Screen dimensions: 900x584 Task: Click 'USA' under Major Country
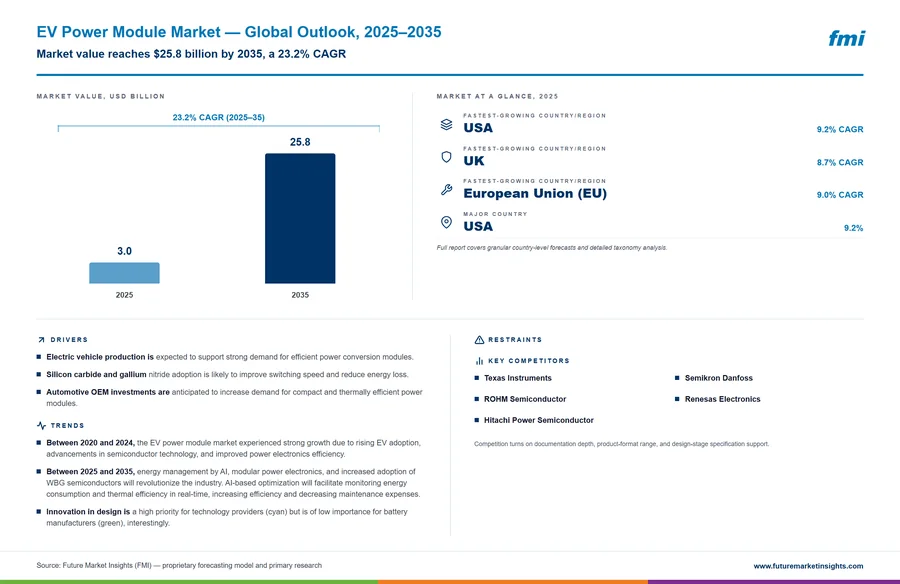(x=478, y=226)
